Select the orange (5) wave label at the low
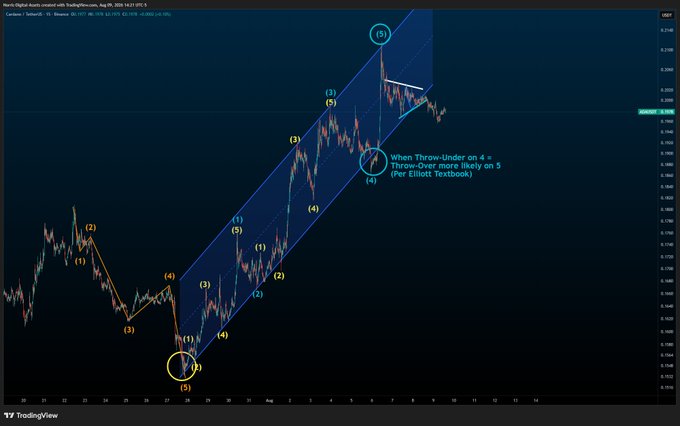Viewport: 680px width, 426px height. coord(185,387)
